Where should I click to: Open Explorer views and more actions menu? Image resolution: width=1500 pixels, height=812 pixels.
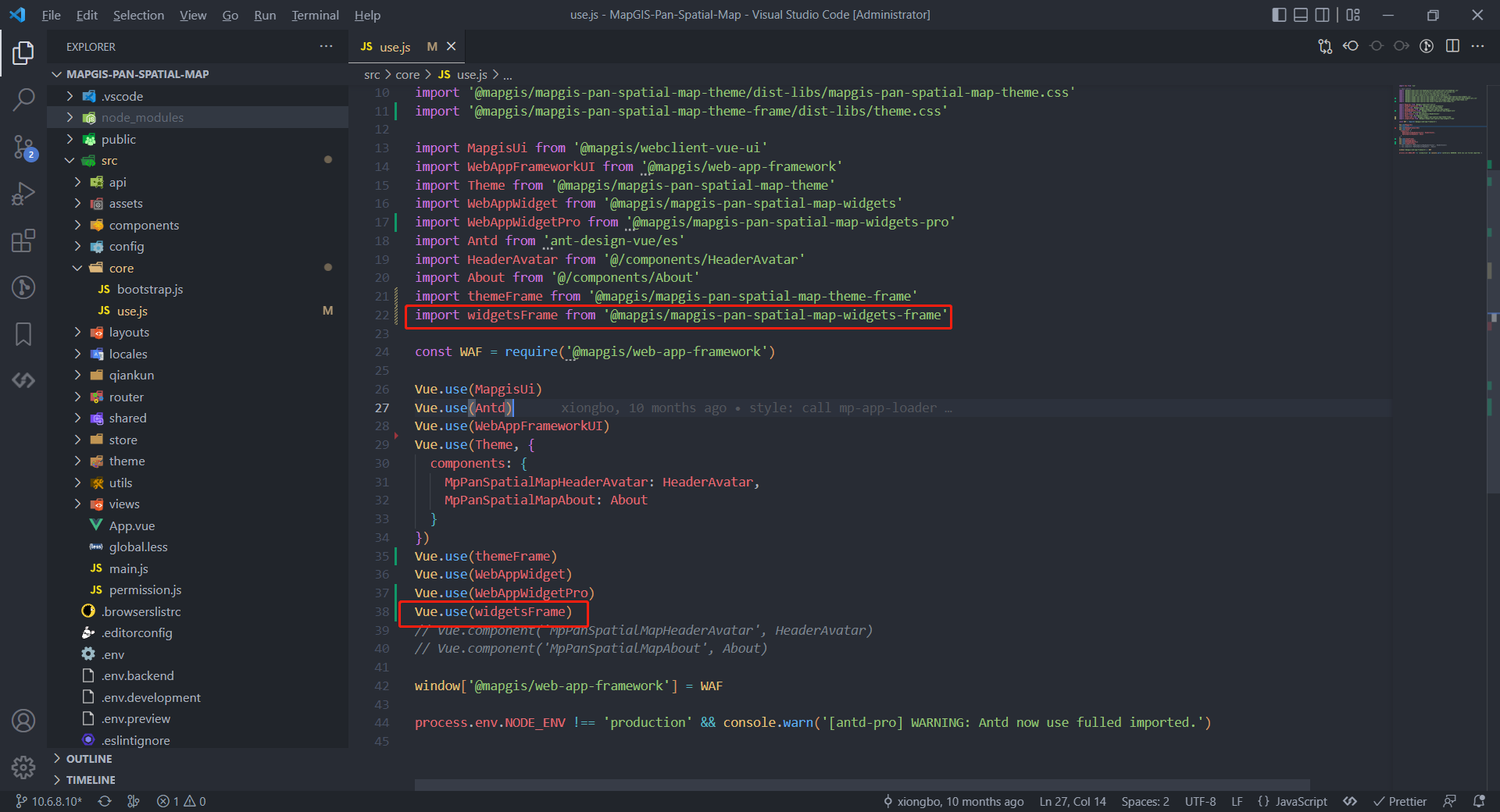tap(326, 47)
